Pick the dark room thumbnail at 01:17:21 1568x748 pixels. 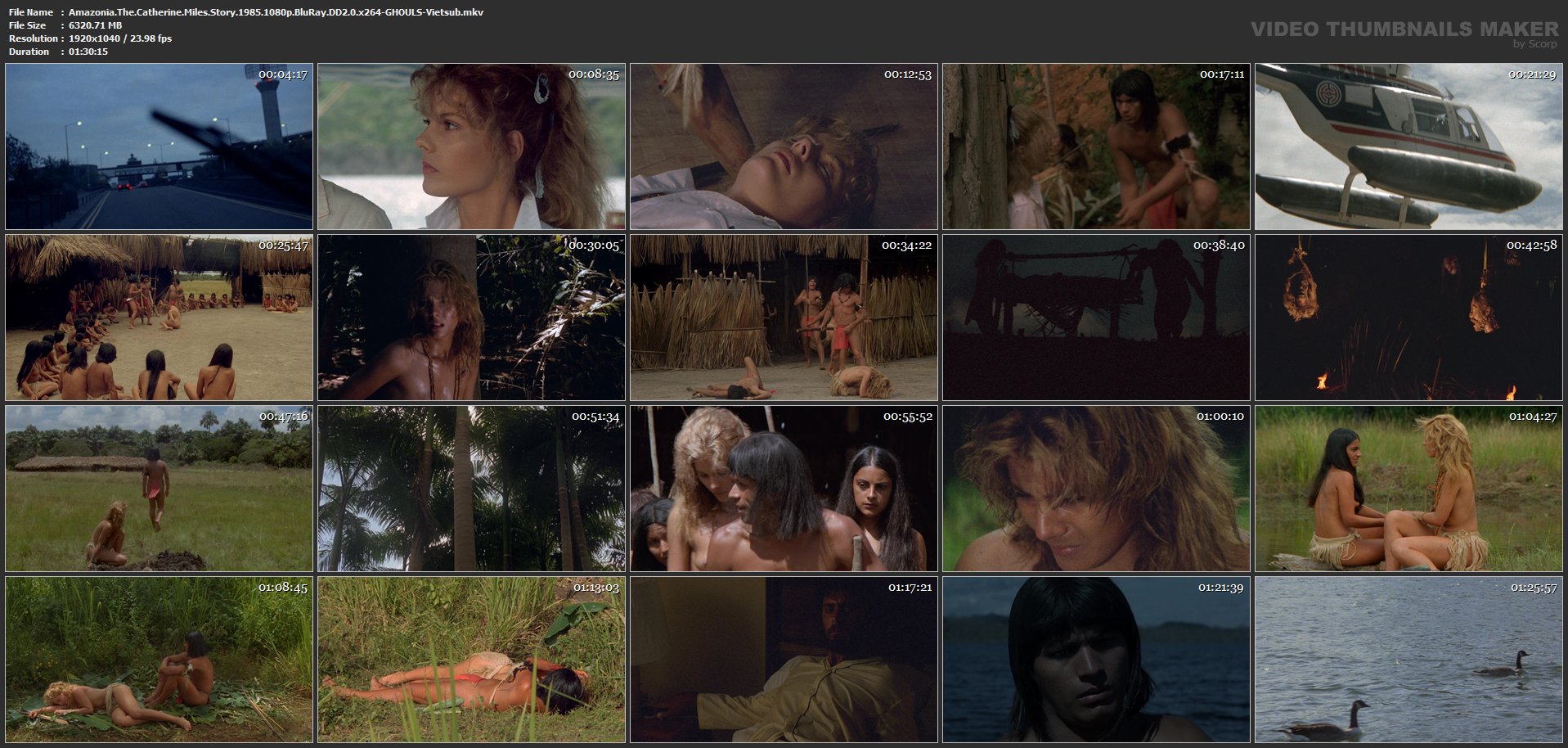click(784, 660)
